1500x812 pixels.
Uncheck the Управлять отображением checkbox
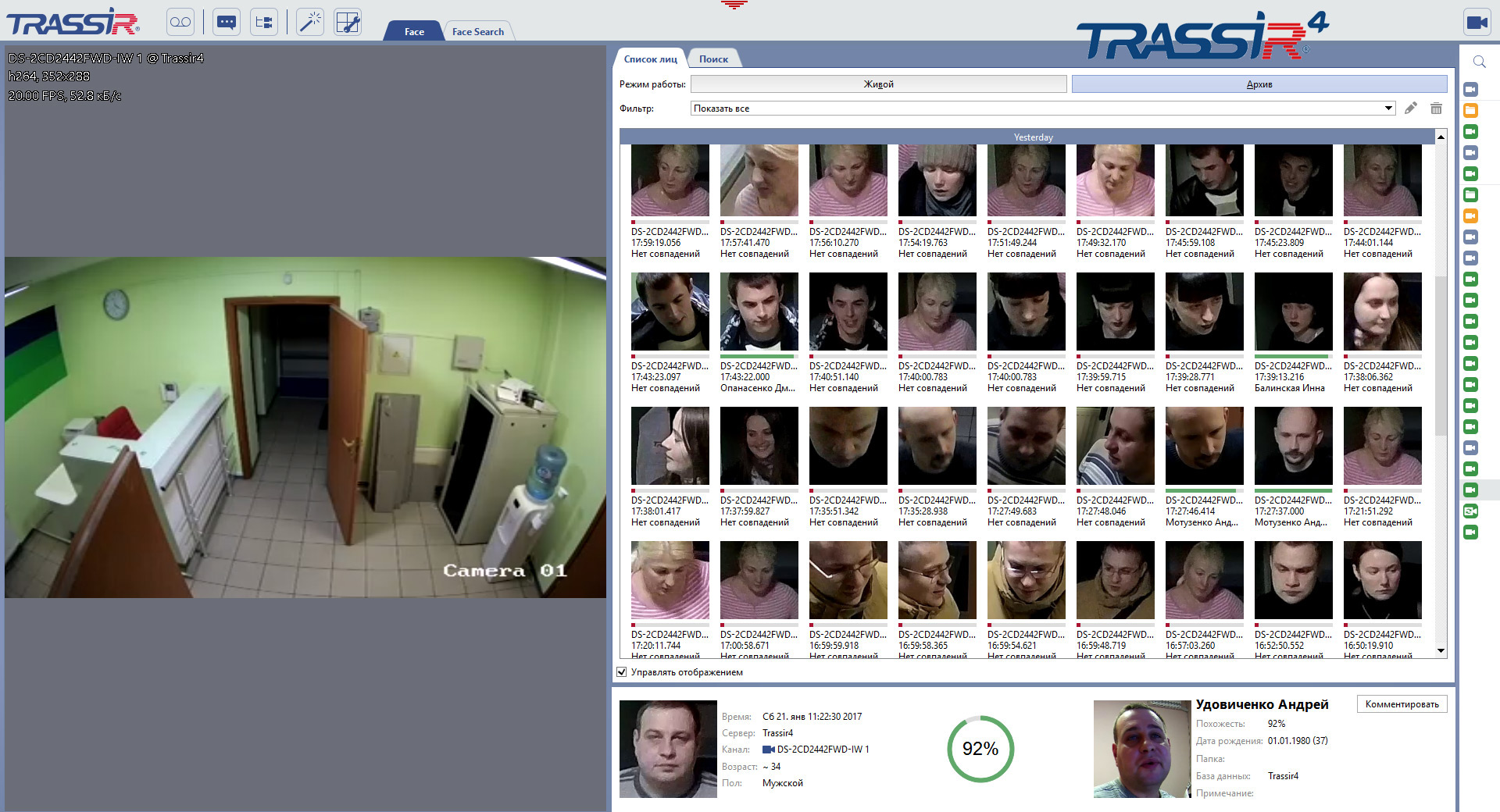click(622, 672)
